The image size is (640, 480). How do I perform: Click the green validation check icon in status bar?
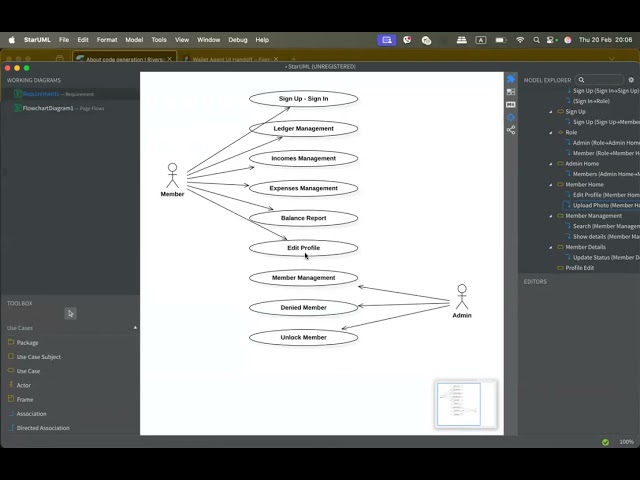click(605, 442)
